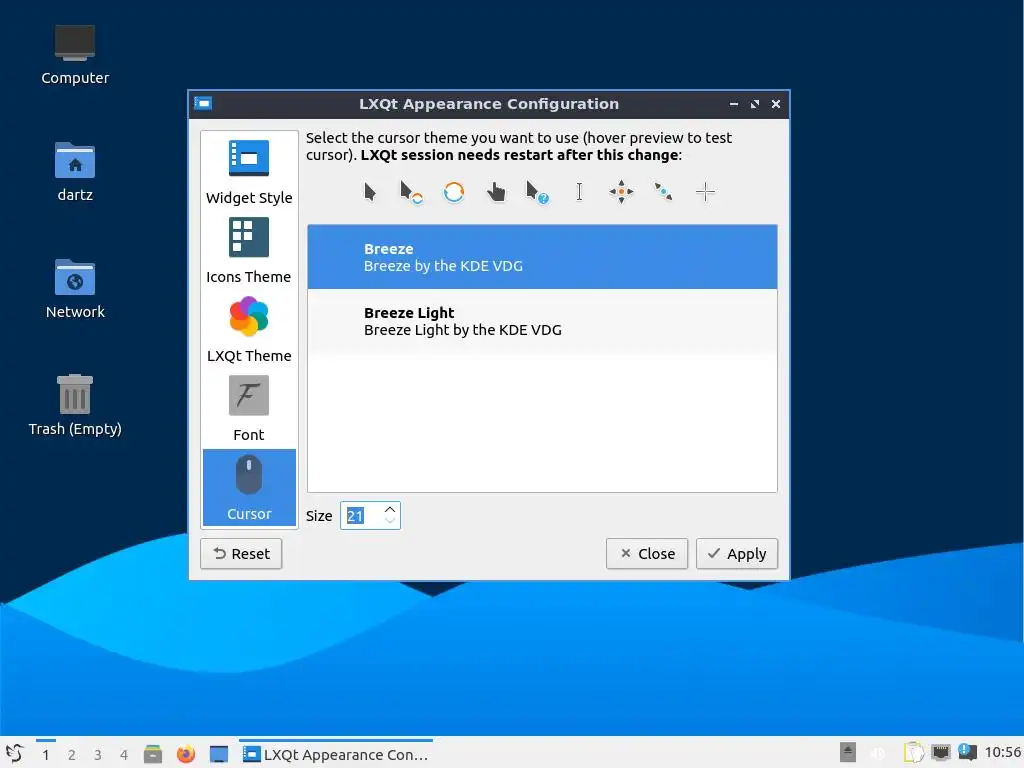
Task: Close window using title bar X
Action: pyautogui.click(x=776, y=104)
